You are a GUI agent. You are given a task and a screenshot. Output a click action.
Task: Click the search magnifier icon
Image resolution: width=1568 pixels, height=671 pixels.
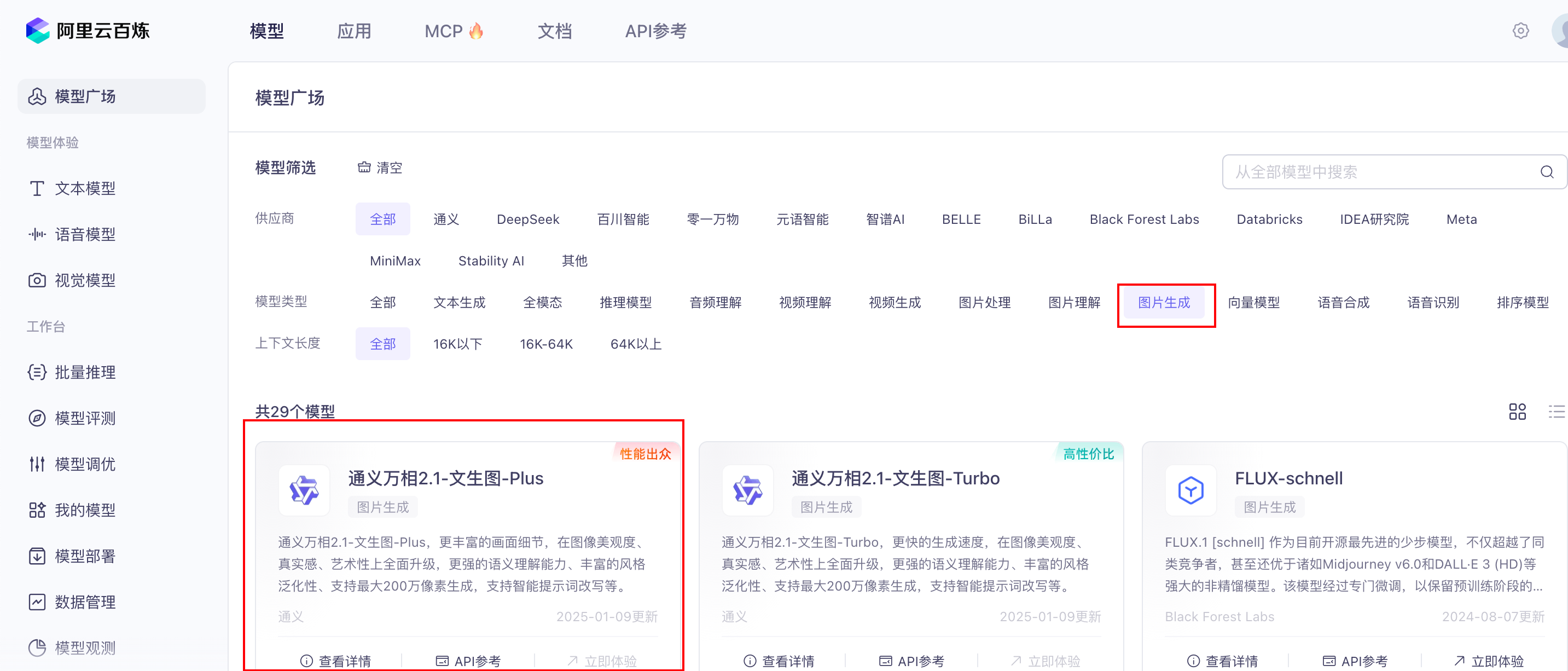pos(1547,172)
